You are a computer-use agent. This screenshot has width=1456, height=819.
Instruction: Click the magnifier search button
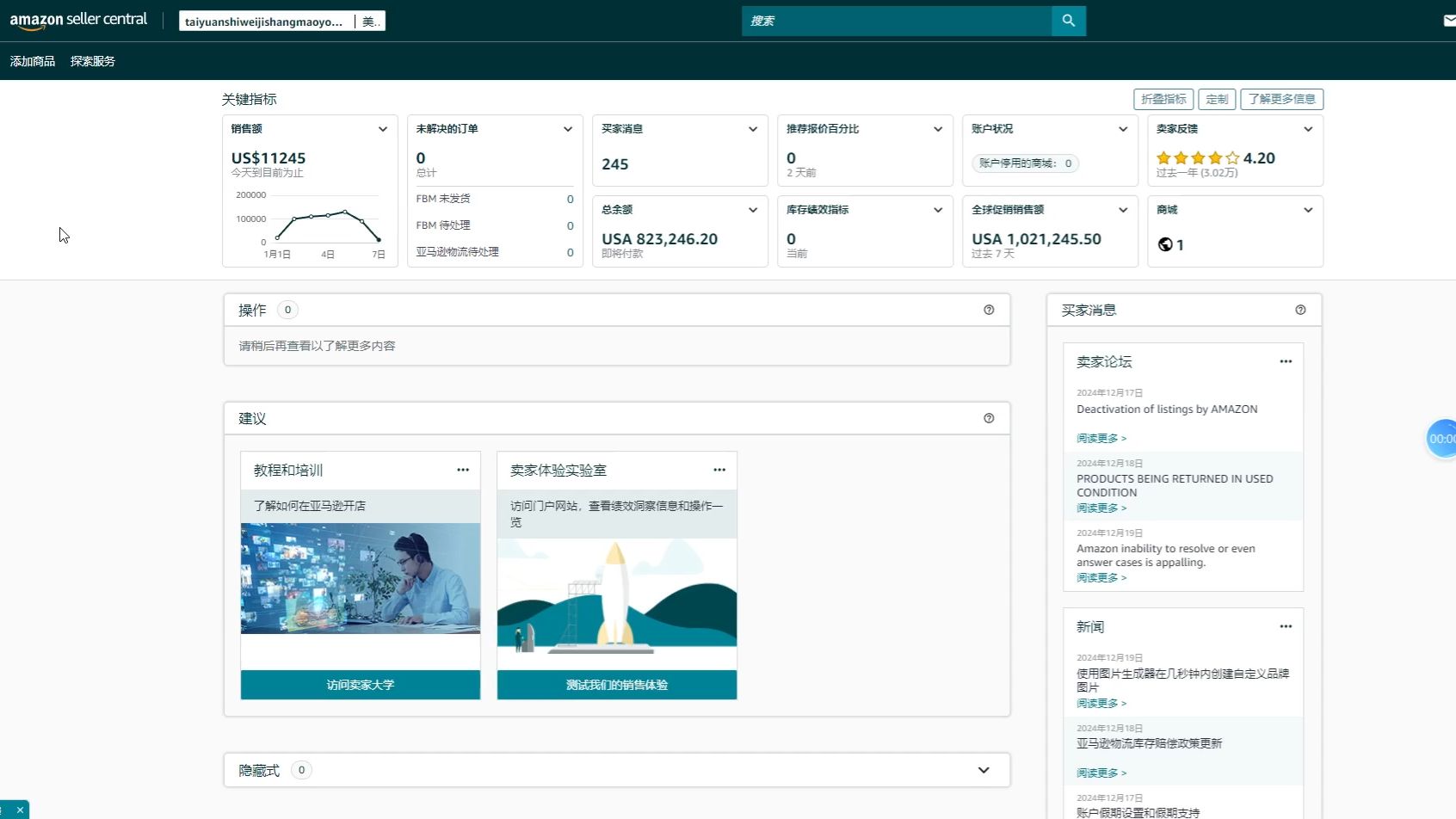[x=1068, y=21]
